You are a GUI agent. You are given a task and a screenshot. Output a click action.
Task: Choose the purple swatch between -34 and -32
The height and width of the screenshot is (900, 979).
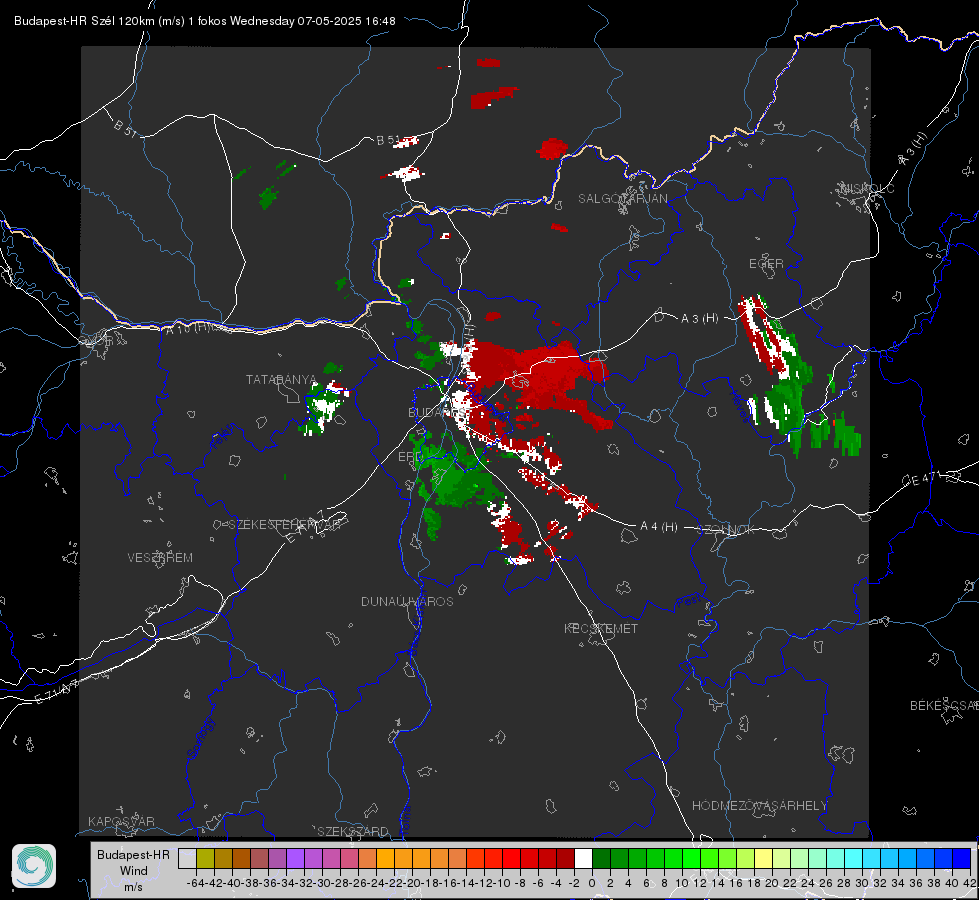(295, 858)
